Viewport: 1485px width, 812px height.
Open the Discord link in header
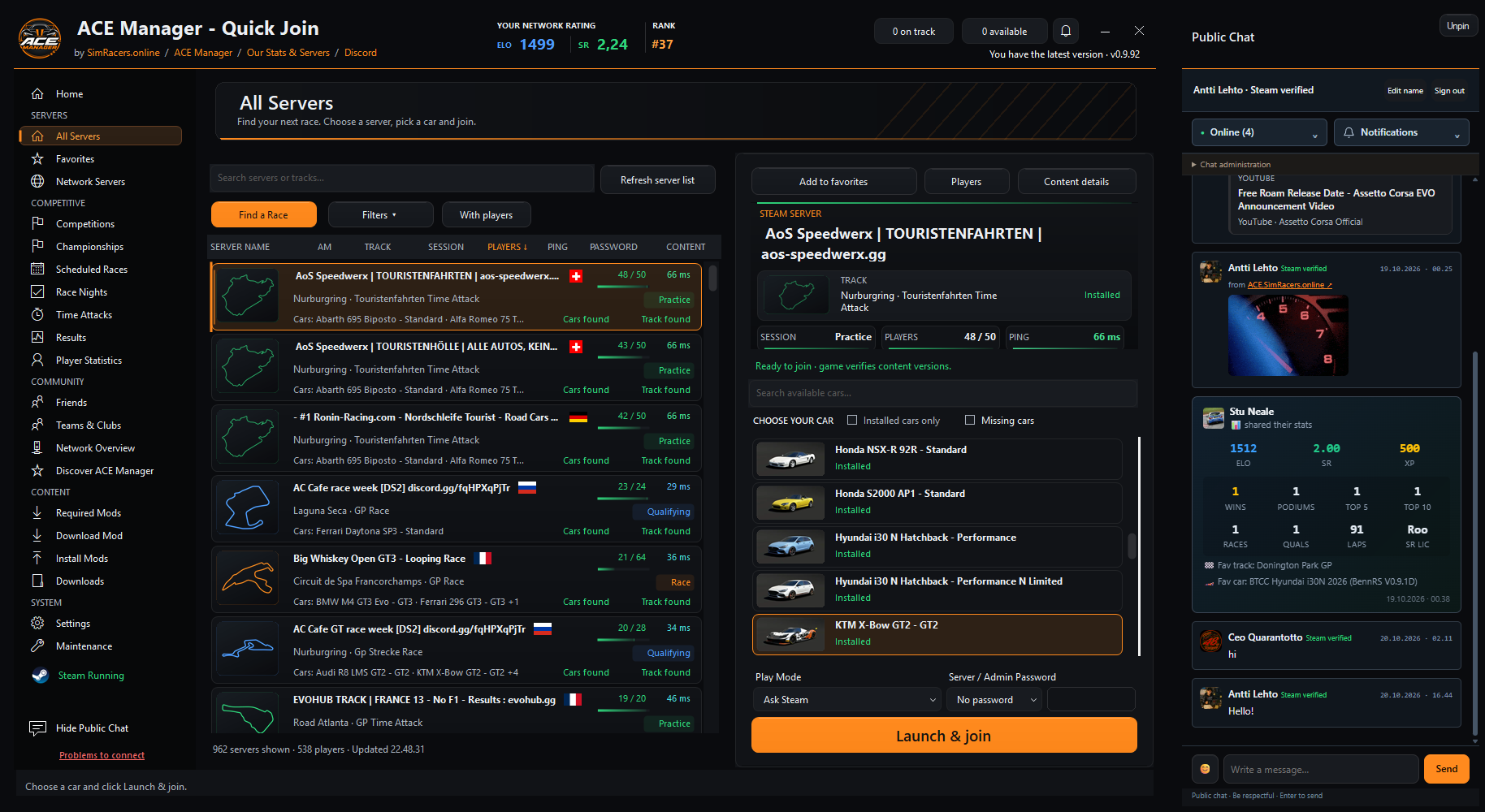(360, 53)
